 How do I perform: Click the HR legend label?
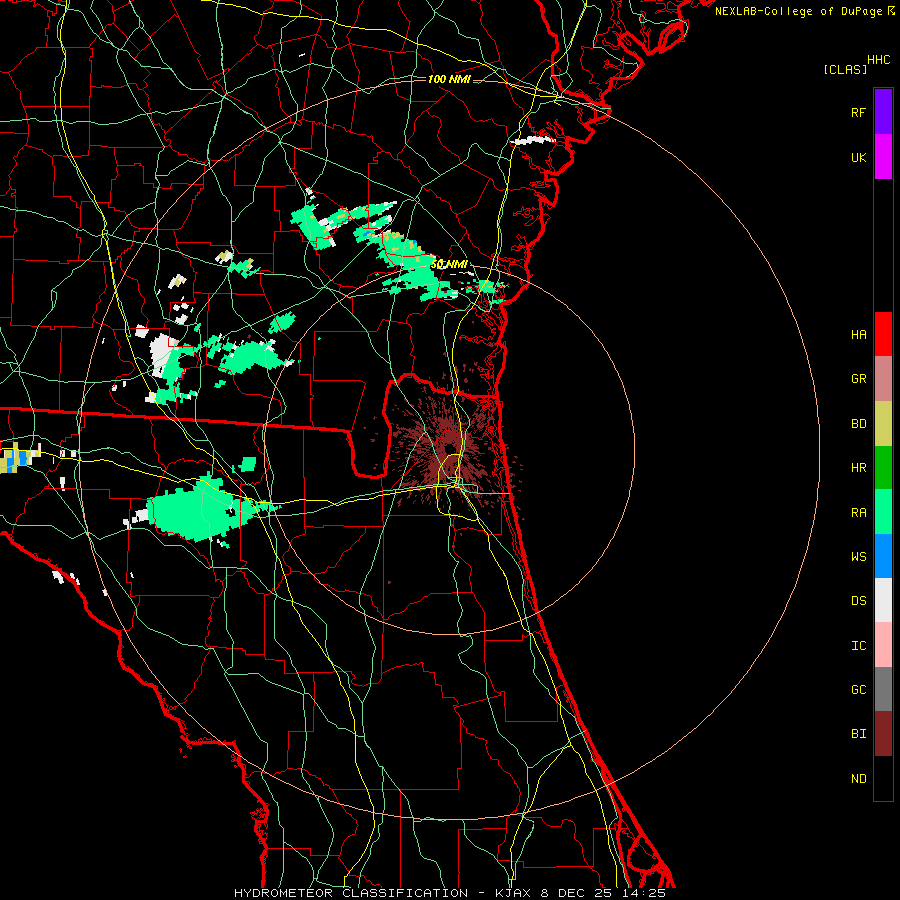tap(858, 468)
